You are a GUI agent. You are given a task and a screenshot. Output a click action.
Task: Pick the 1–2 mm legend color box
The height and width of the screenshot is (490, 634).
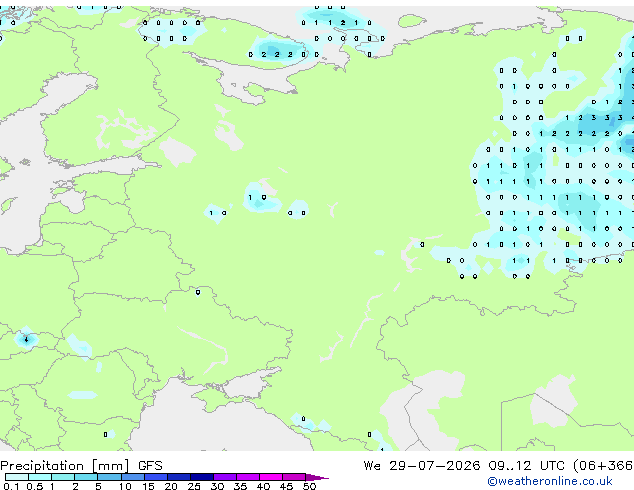coord(63,477)
